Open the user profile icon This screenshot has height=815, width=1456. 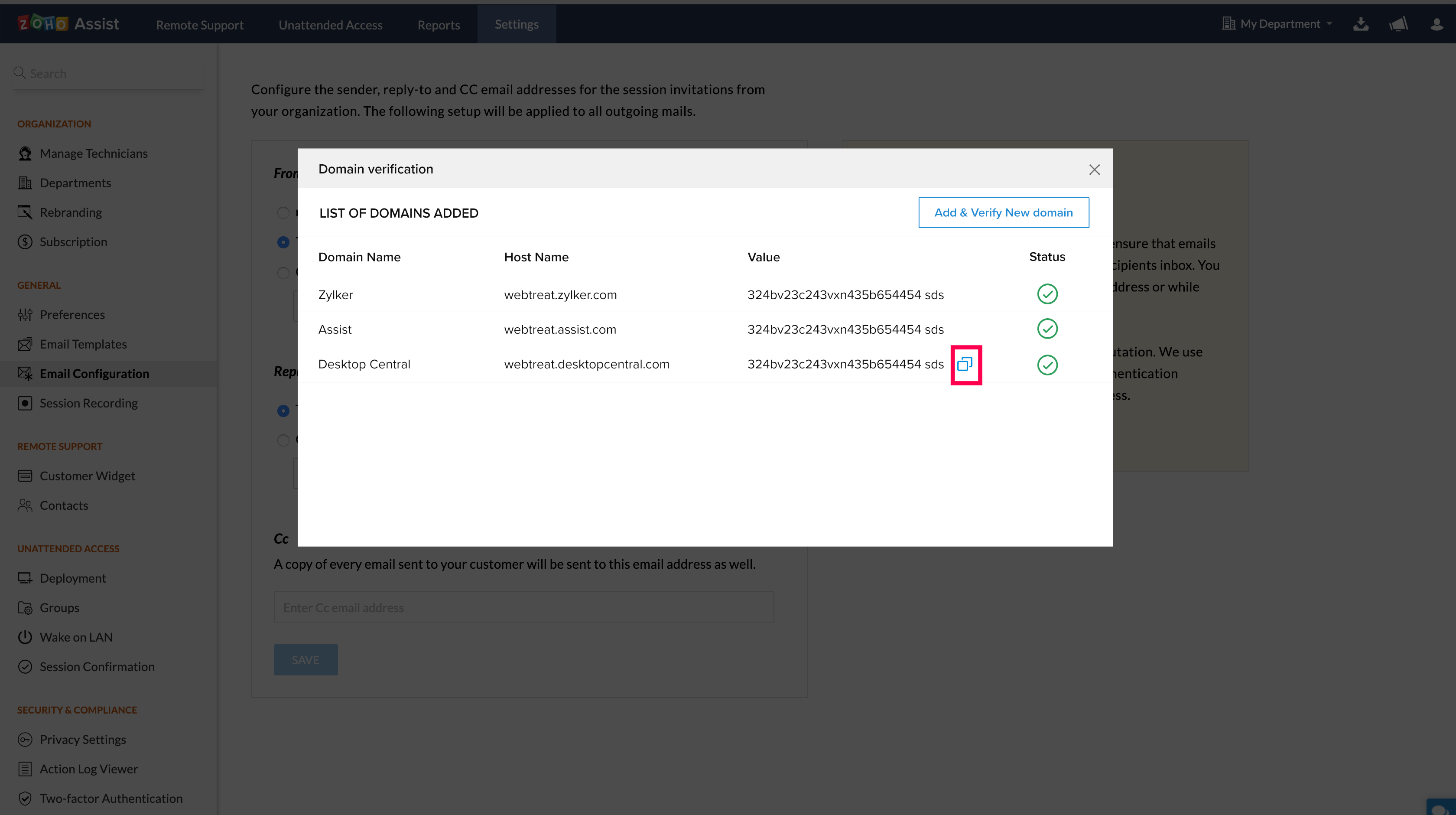(1436, 24)
